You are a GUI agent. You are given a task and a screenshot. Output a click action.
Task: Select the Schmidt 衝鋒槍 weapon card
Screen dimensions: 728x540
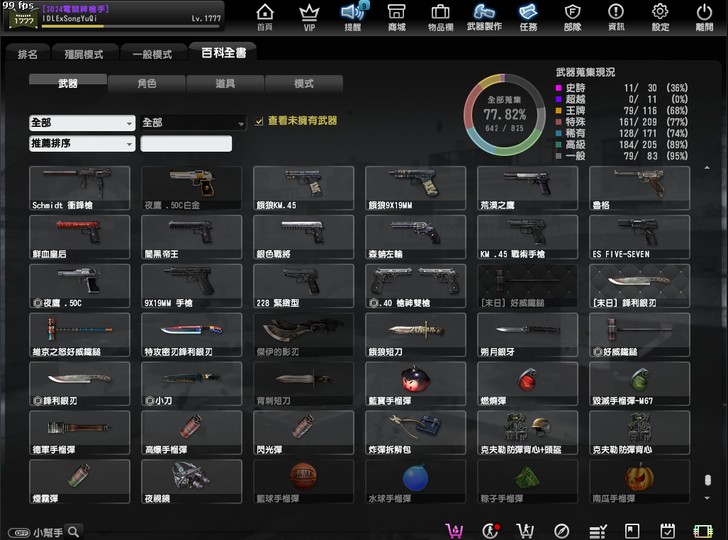coord(79,188)
